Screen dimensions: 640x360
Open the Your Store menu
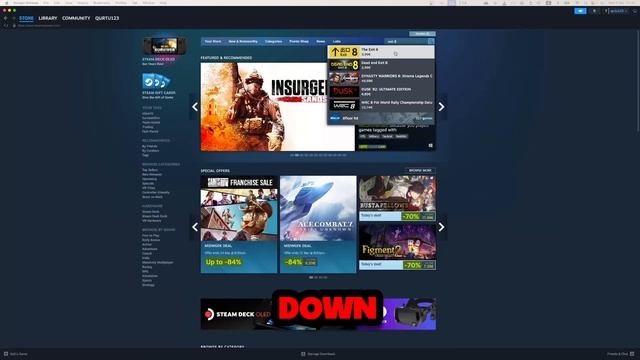pyautogui.click(x=213, y=41)
